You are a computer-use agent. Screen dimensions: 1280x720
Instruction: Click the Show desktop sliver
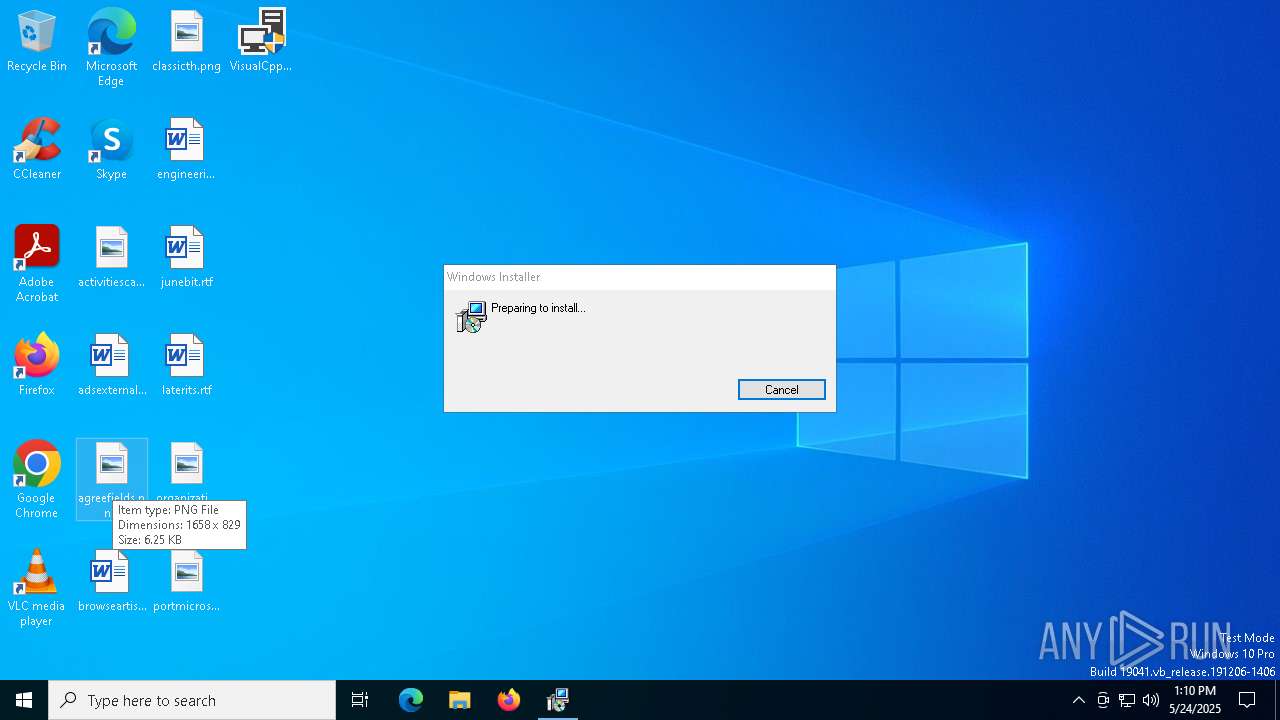(x=1277, y=700)
